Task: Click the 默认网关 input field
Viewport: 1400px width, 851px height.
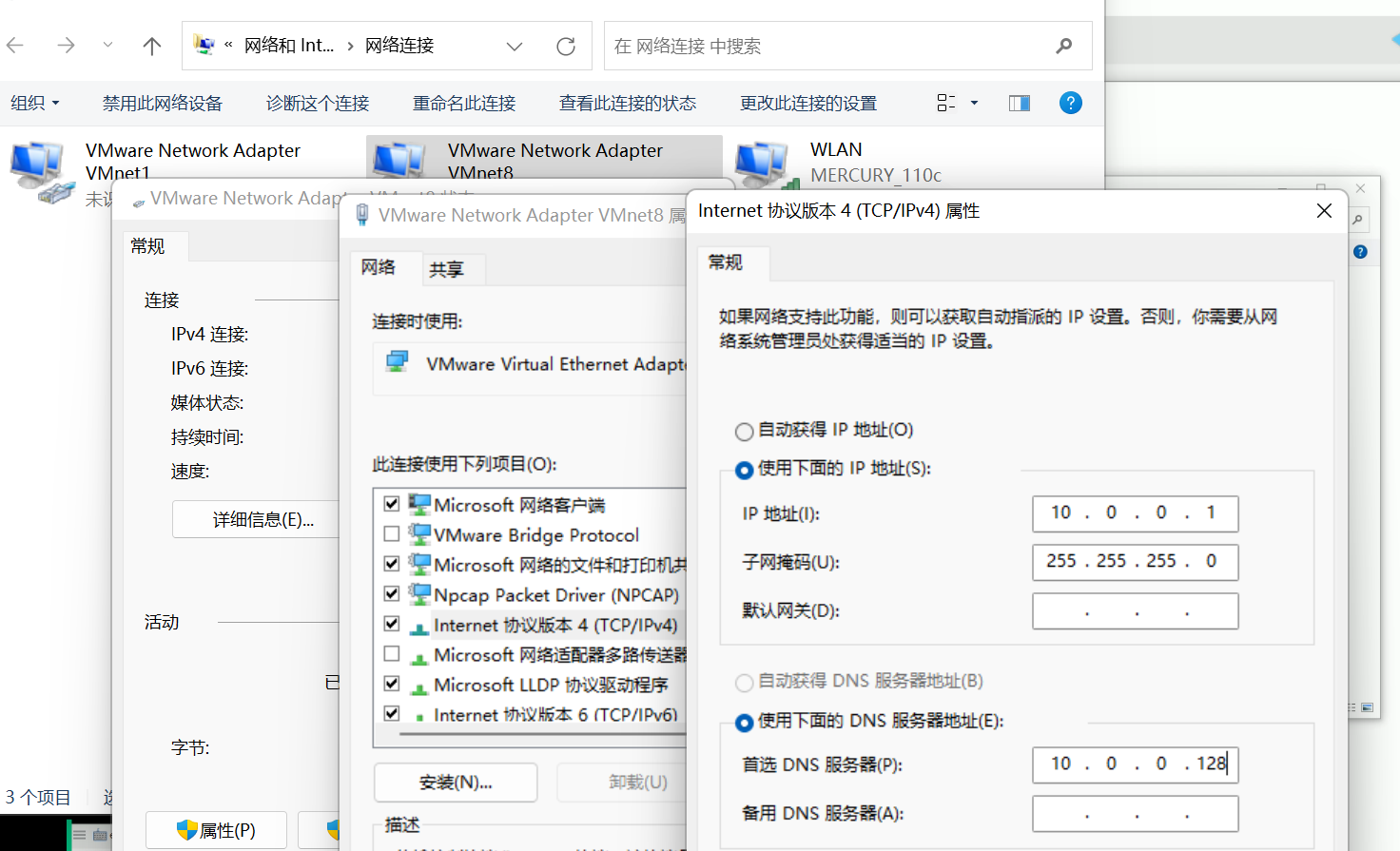Action: pyautogui.click(x=1136, y=611)
